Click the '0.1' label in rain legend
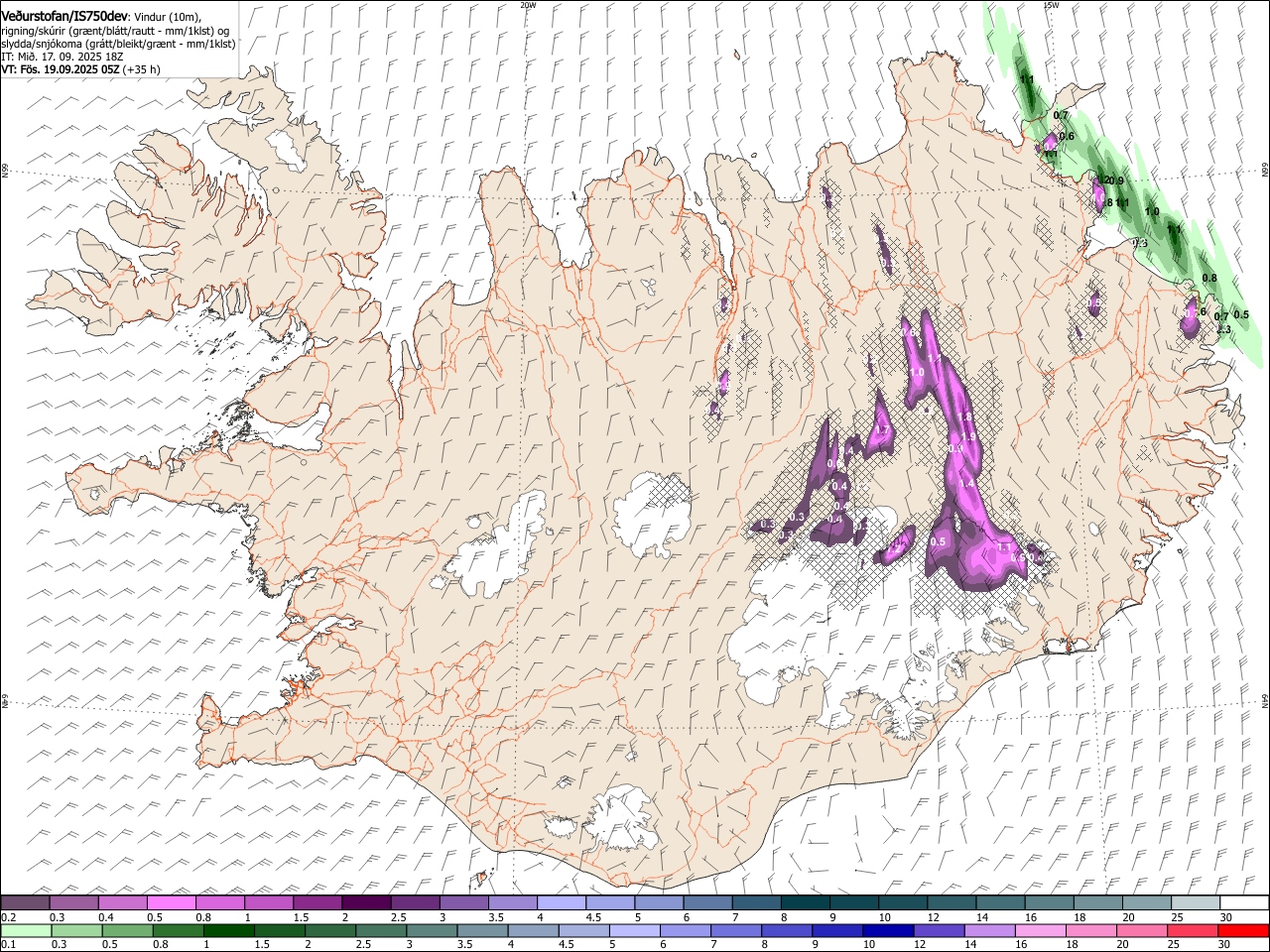 pos(9,945)
